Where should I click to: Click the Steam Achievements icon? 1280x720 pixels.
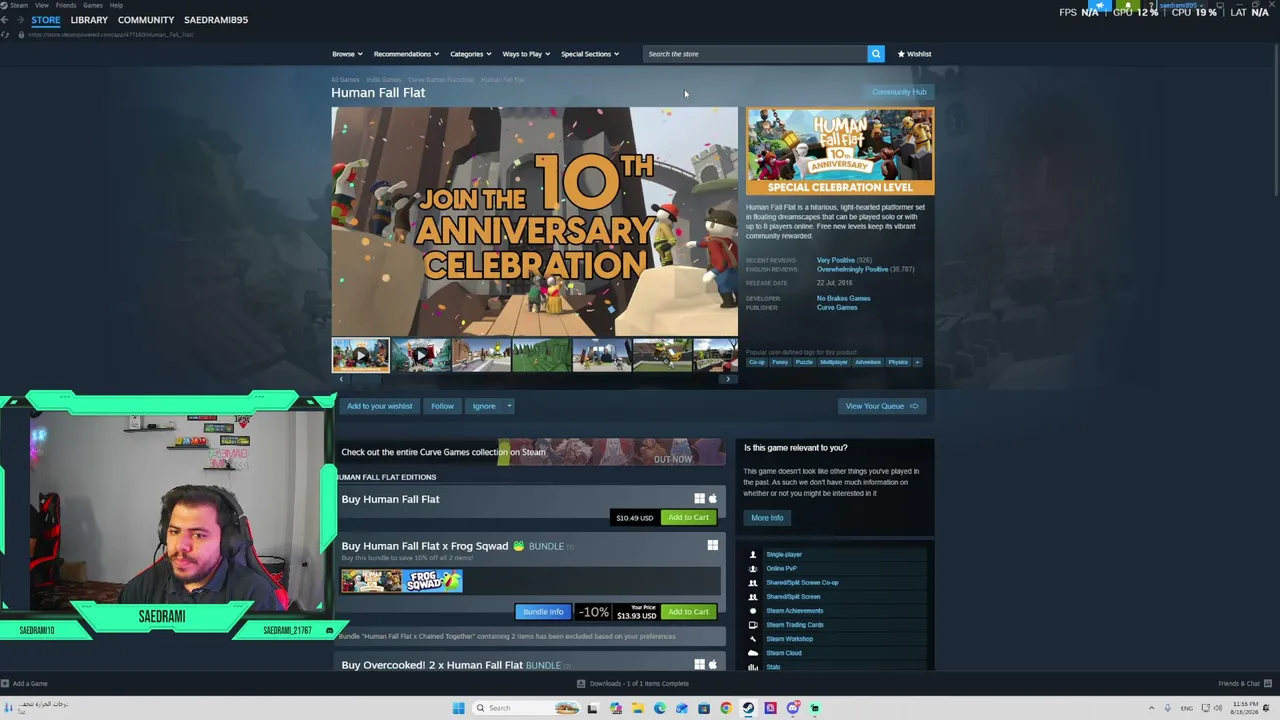pos(753,610)
